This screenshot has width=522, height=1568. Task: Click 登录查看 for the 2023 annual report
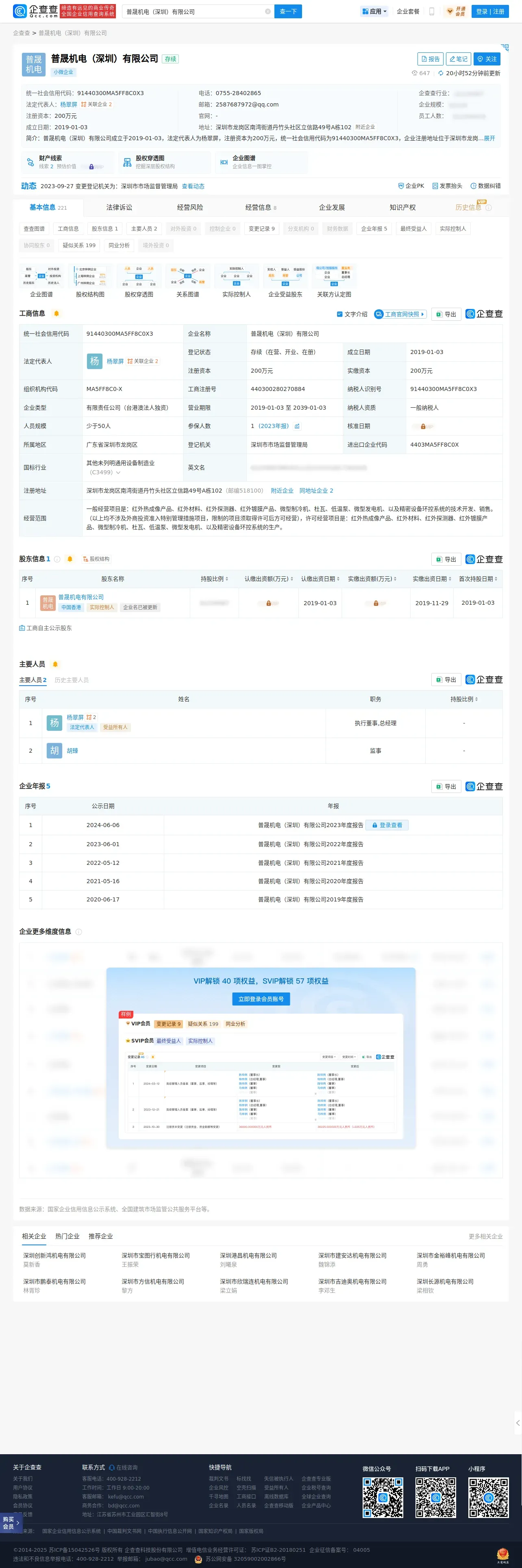point(387,825)
